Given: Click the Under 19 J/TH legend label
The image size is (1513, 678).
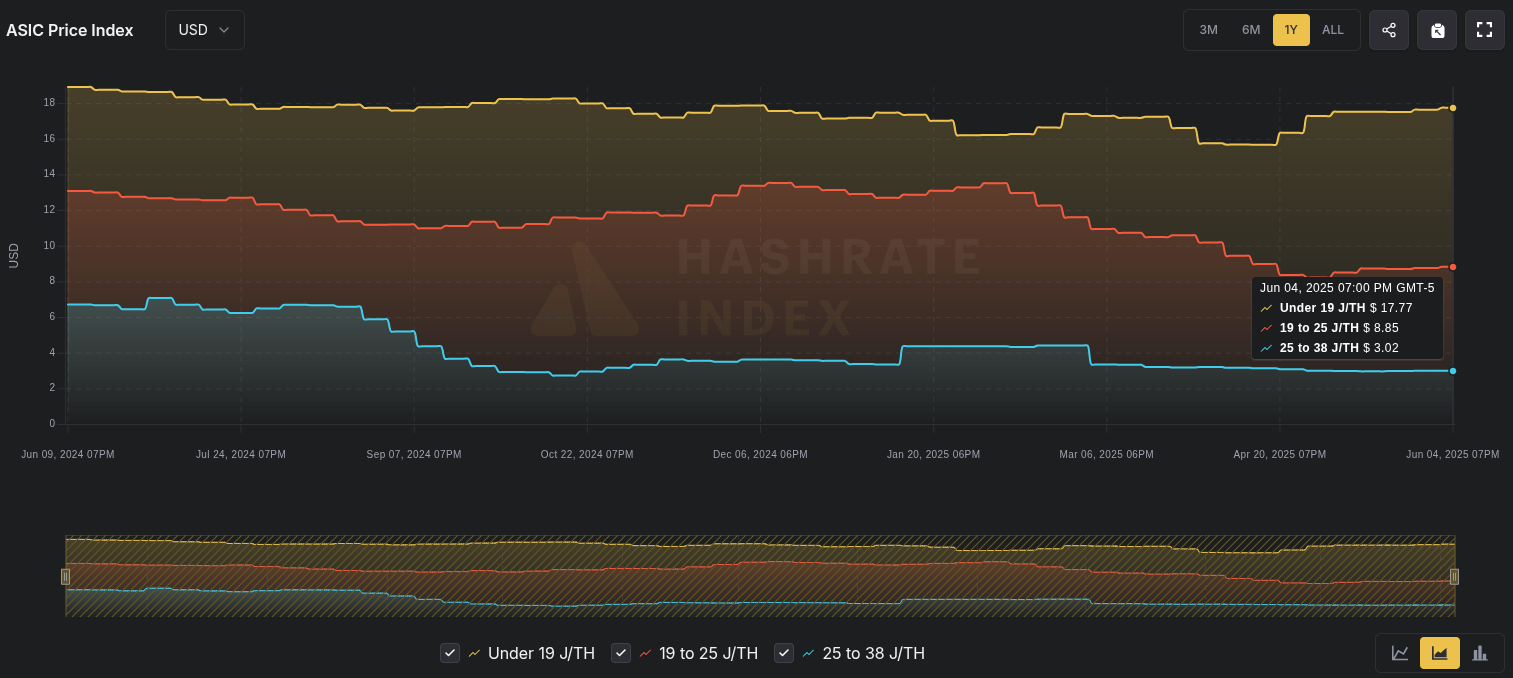Looking at the screenshot, I should point(541,653).
